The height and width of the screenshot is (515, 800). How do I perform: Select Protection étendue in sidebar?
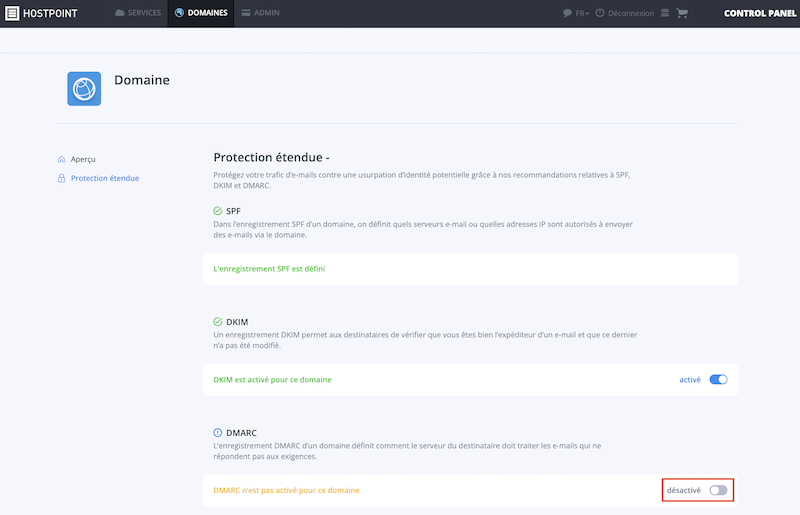pyautogui.click(x=105, y=178)
